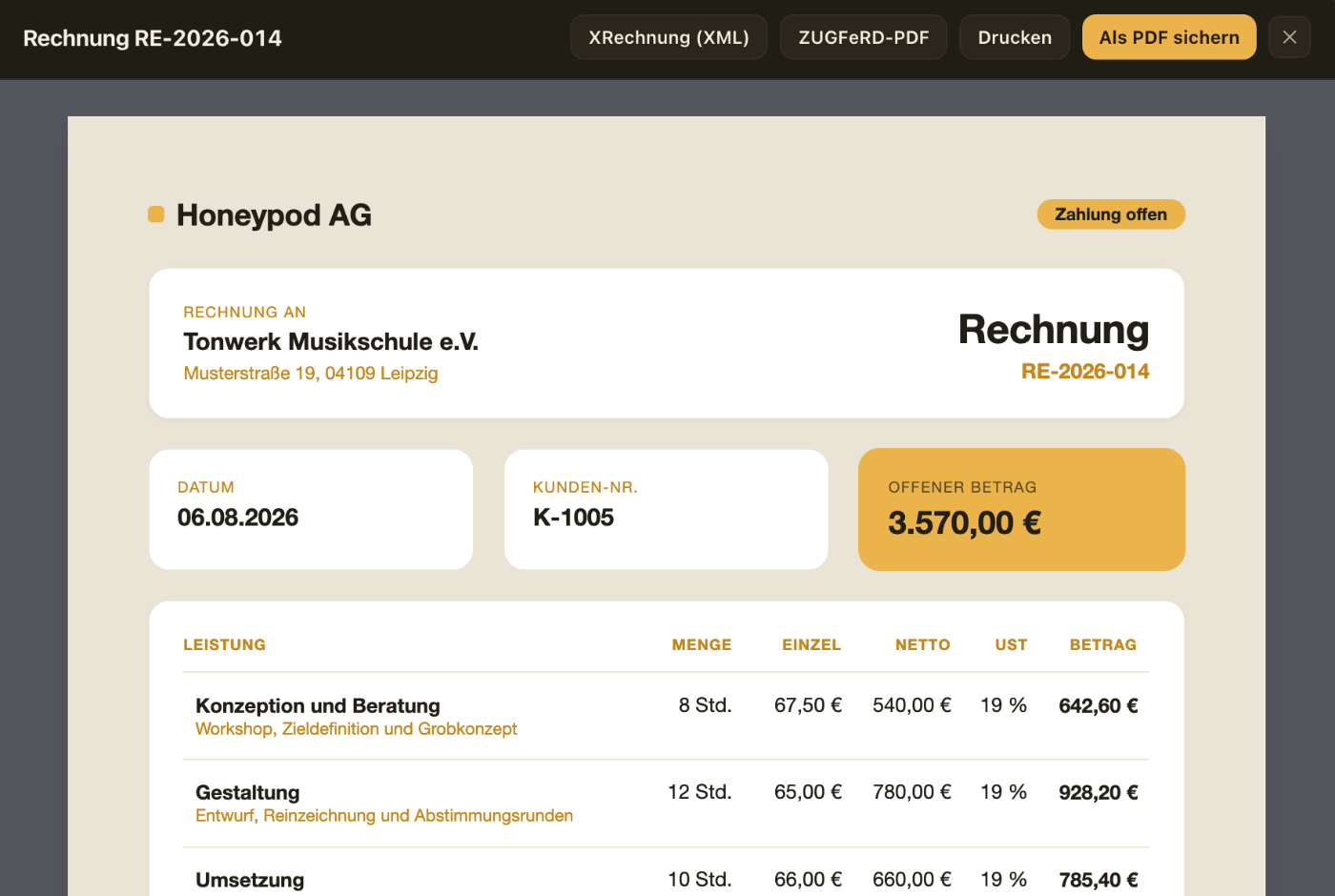The image size is (1335, 896).
Task: Click the EINZEL column header
Action: pyautogui.click(x=811, y=644)
